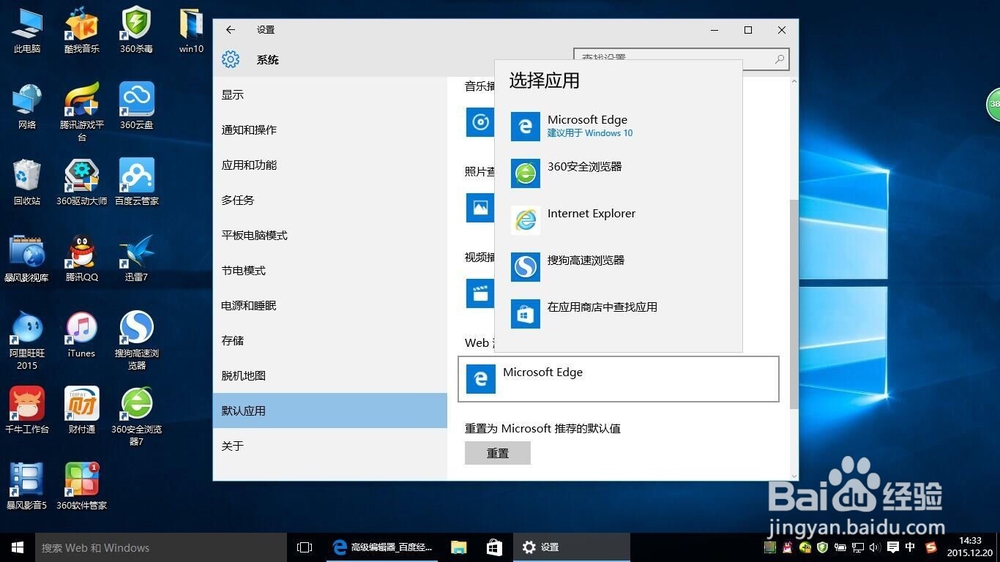
Task: Select 暴风影视库 desktop icon
Action: tap(27, 258)
